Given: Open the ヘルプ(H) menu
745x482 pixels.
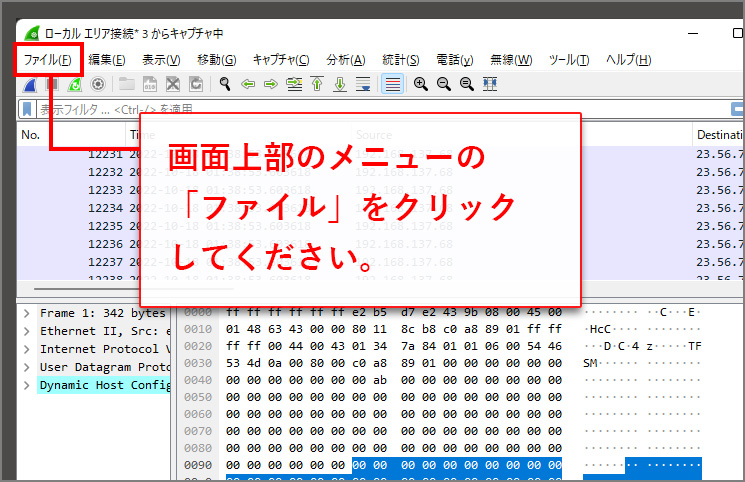Looking at the screenshot, I should point(629,60).
